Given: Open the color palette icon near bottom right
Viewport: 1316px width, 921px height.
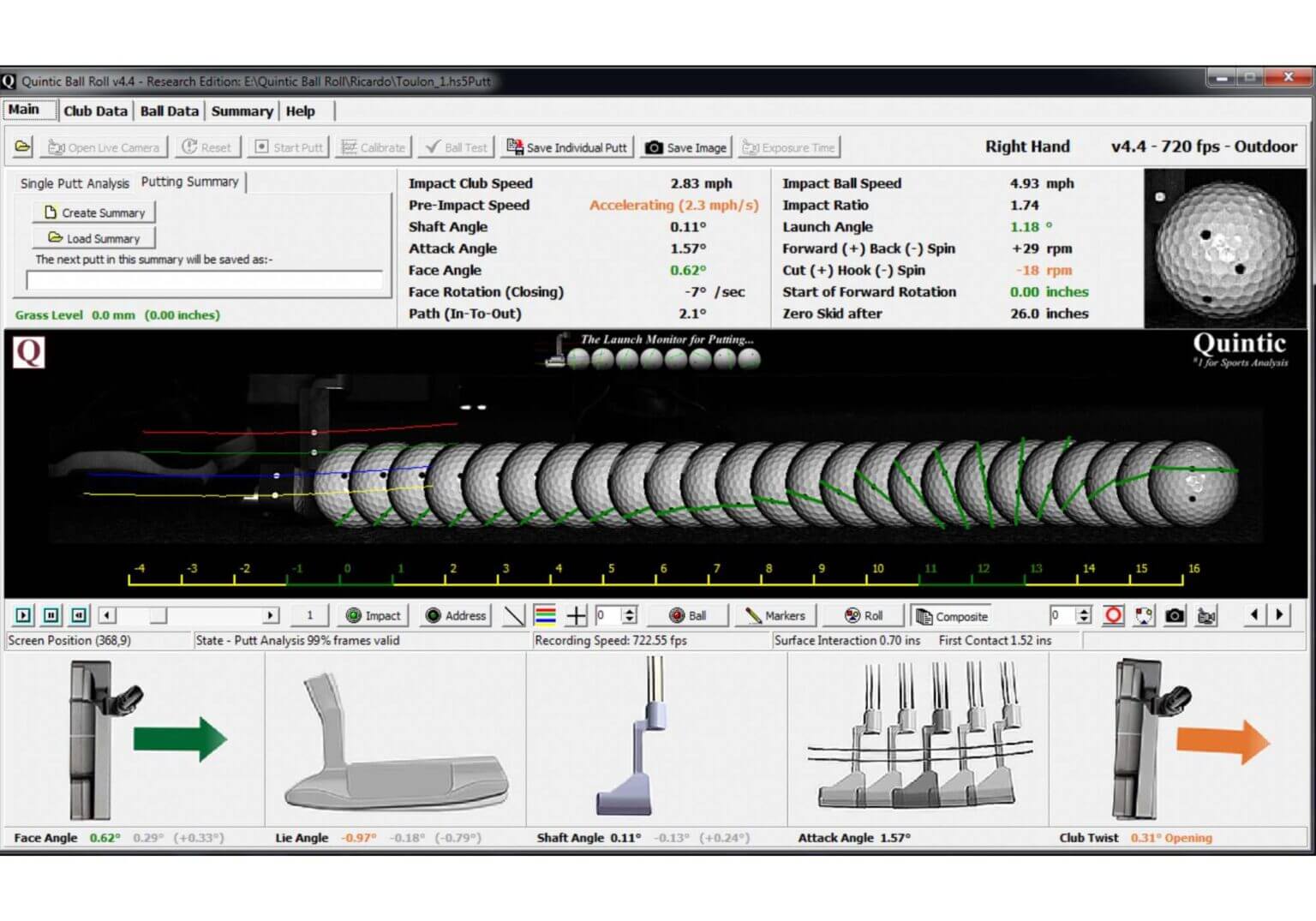Looking at the screenshot, I should click(x=1143, y=615).
